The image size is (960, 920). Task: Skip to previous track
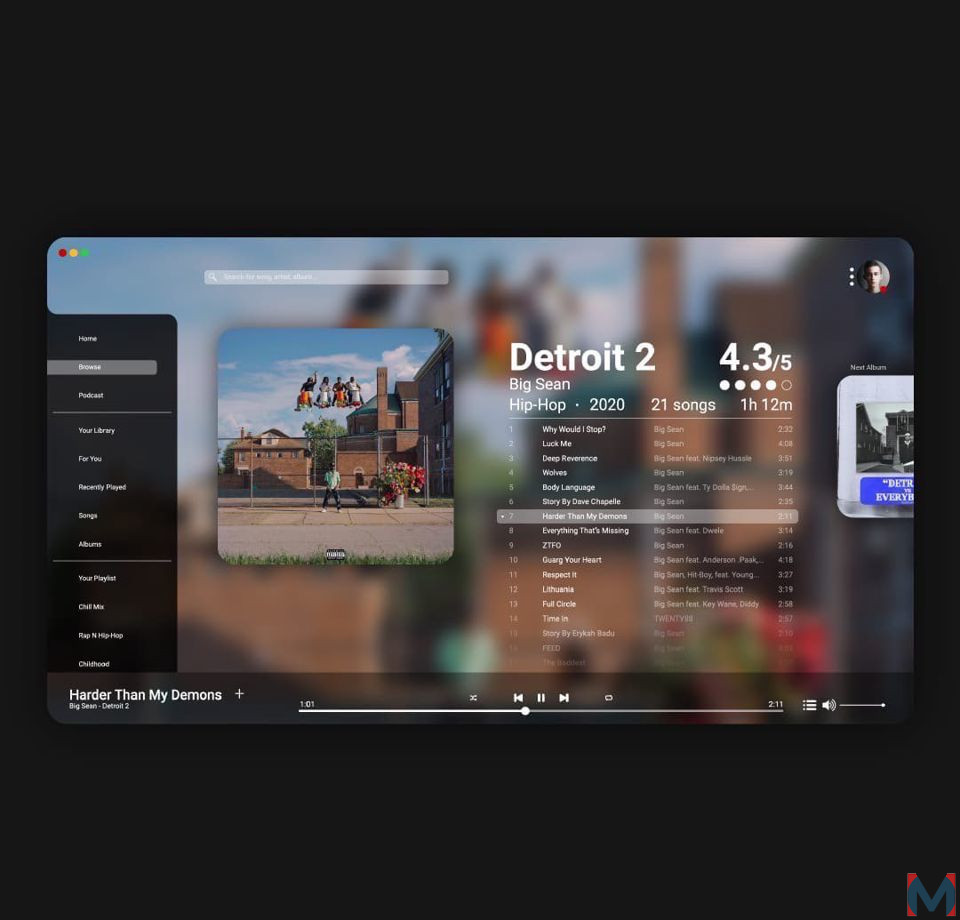tap(518, 698)
